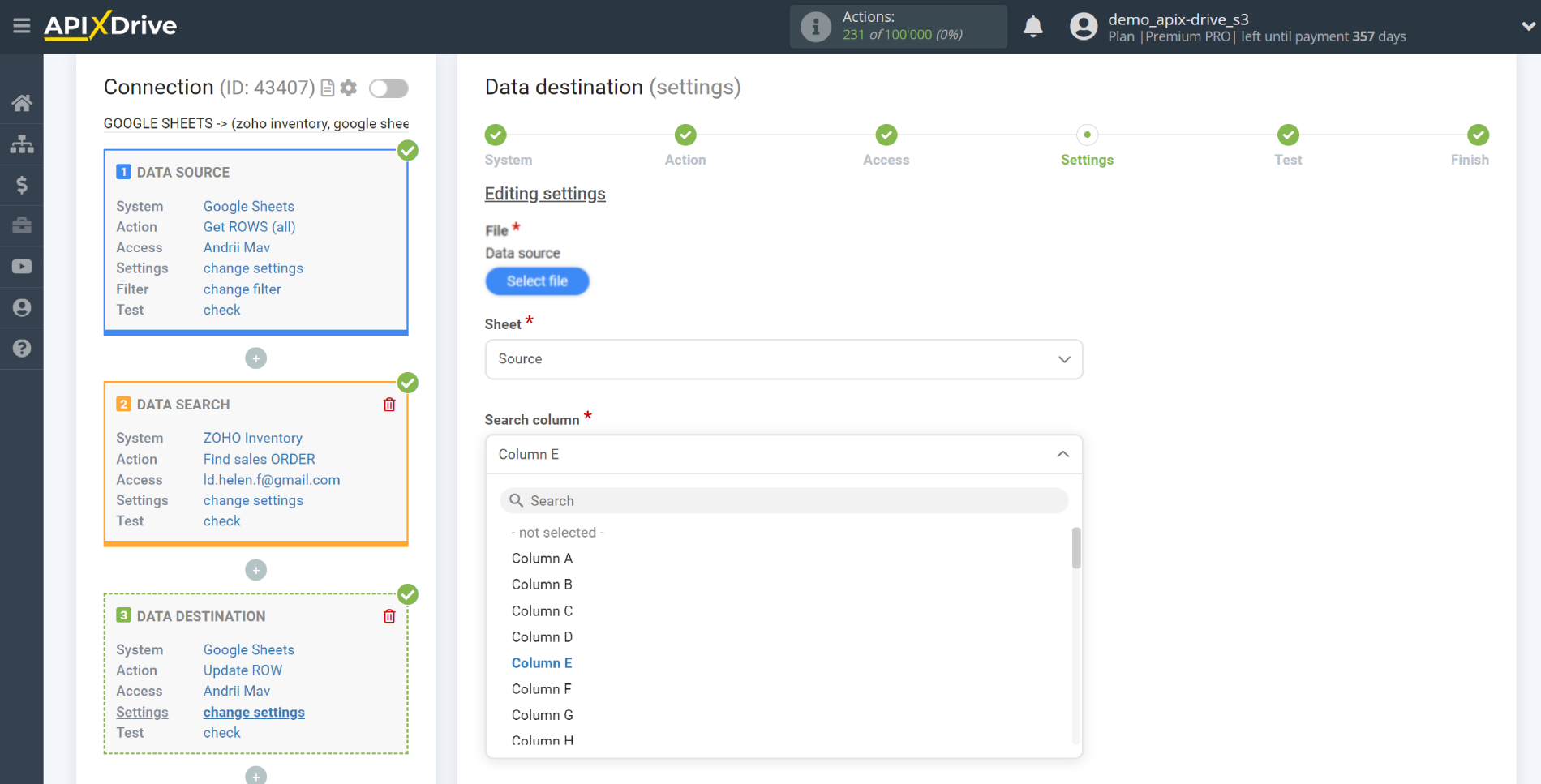The width and height of the screenshot is (1541, 784).
Task: Expand the user account menu chevron
Action: click(1527, 26)
